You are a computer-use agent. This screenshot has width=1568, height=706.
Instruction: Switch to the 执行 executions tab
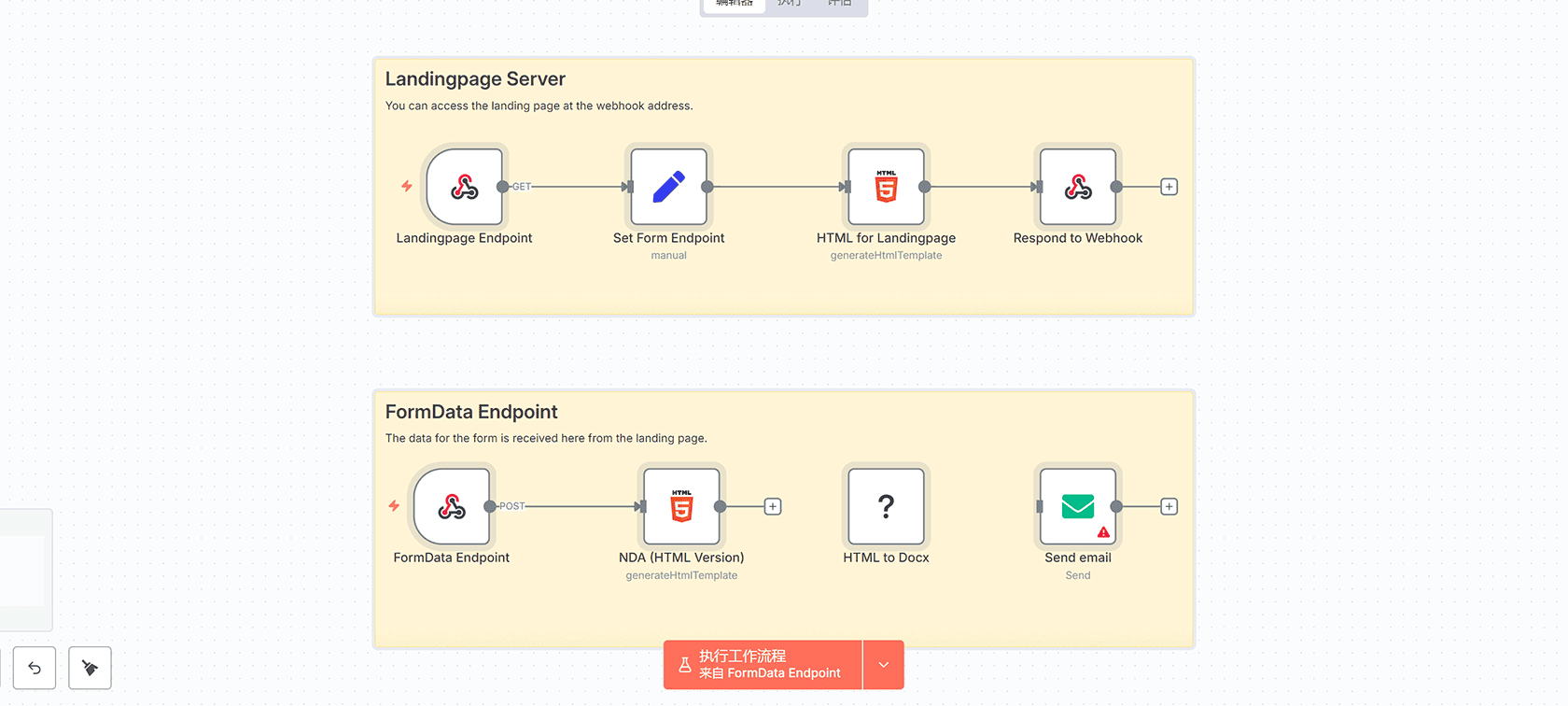click(x=789, y=4)
